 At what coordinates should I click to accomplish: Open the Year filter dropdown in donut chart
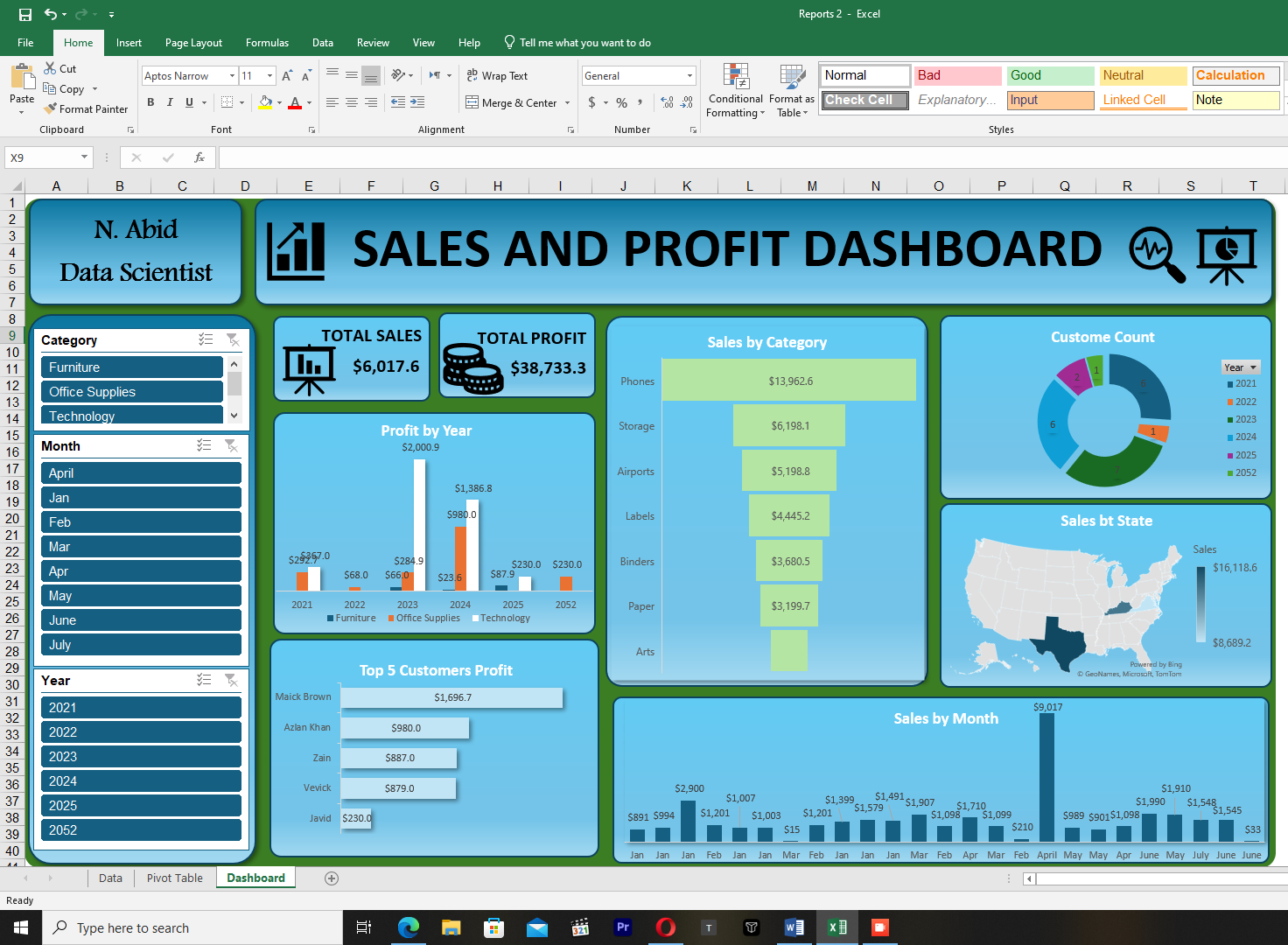coord(1253,367)
